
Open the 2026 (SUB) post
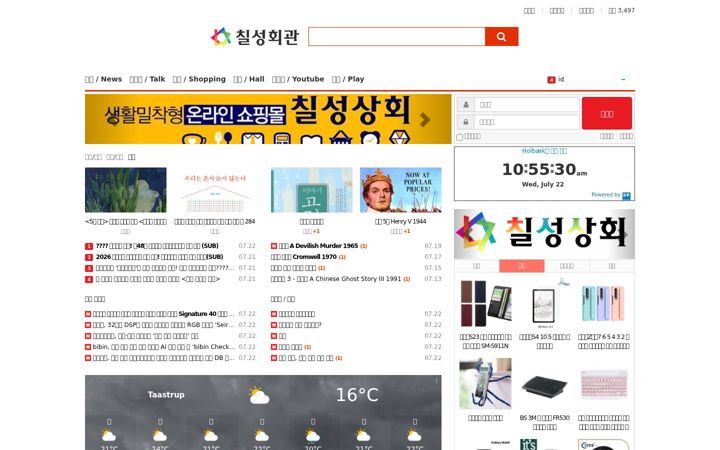click(x=159, y=257)
